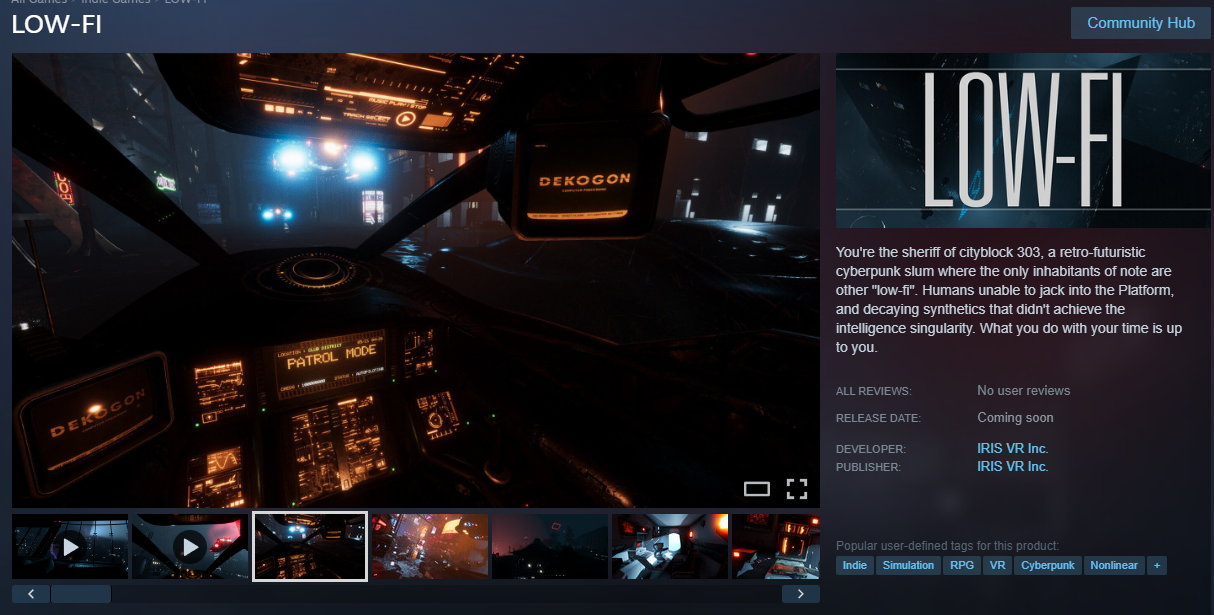The width and height of the screenshot is (1214, 615).
Task: Open the last partially visible thumbnail
Action: point(776,546)
